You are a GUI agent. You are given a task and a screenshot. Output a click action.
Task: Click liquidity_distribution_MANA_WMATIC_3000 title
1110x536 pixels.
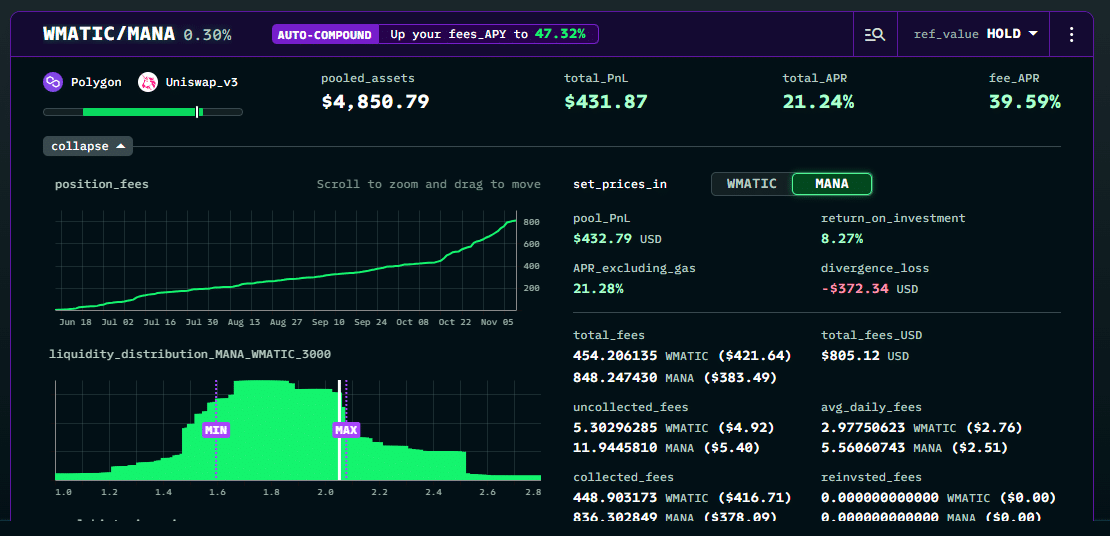pyautogui.click(x=190, y=353)
